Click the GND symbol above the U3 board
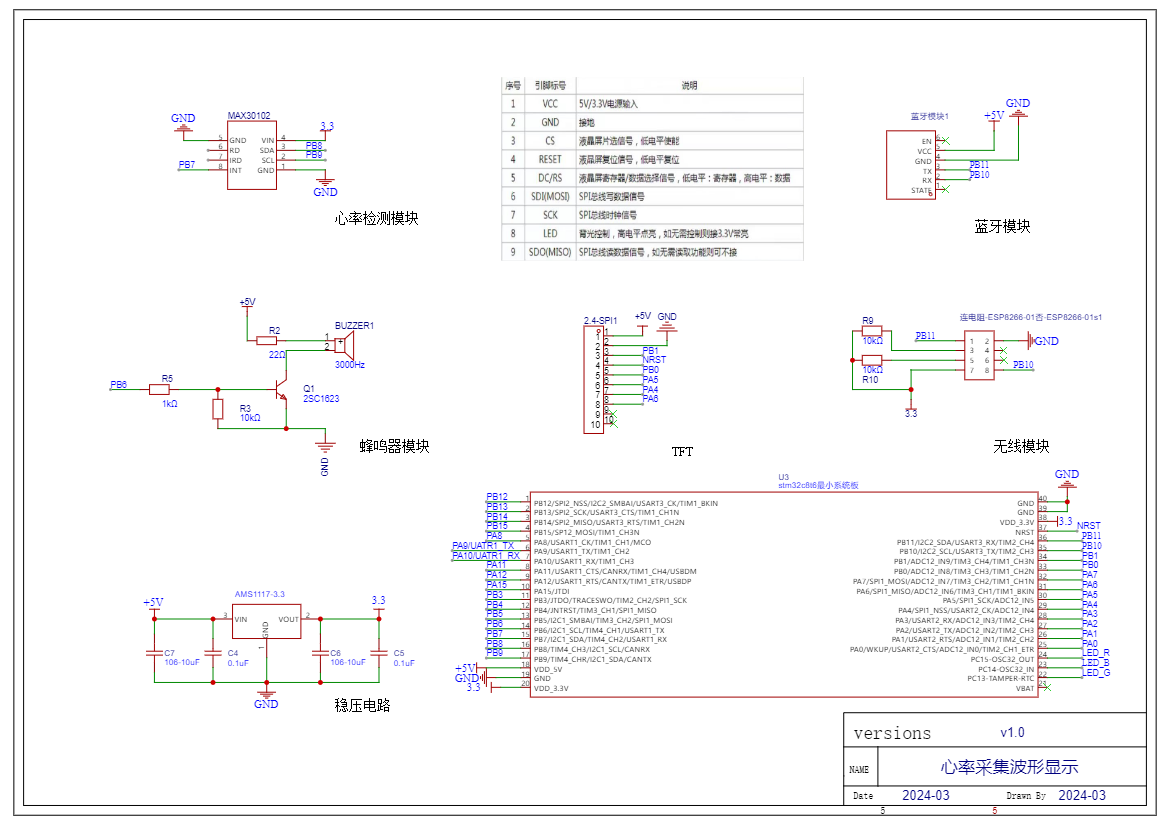The width and height of the screenshot is (1170, 825). click(x=1067, y=478)
